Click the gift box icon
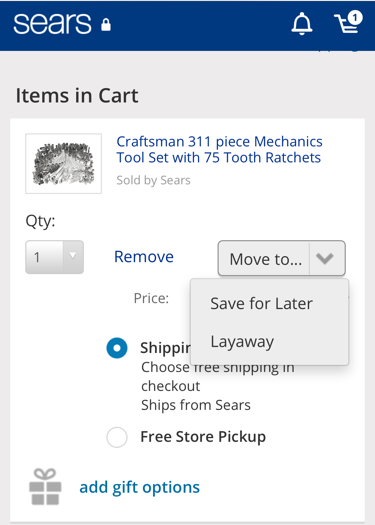This screenshot has width=375, height=525. click(x=45, y=487)
